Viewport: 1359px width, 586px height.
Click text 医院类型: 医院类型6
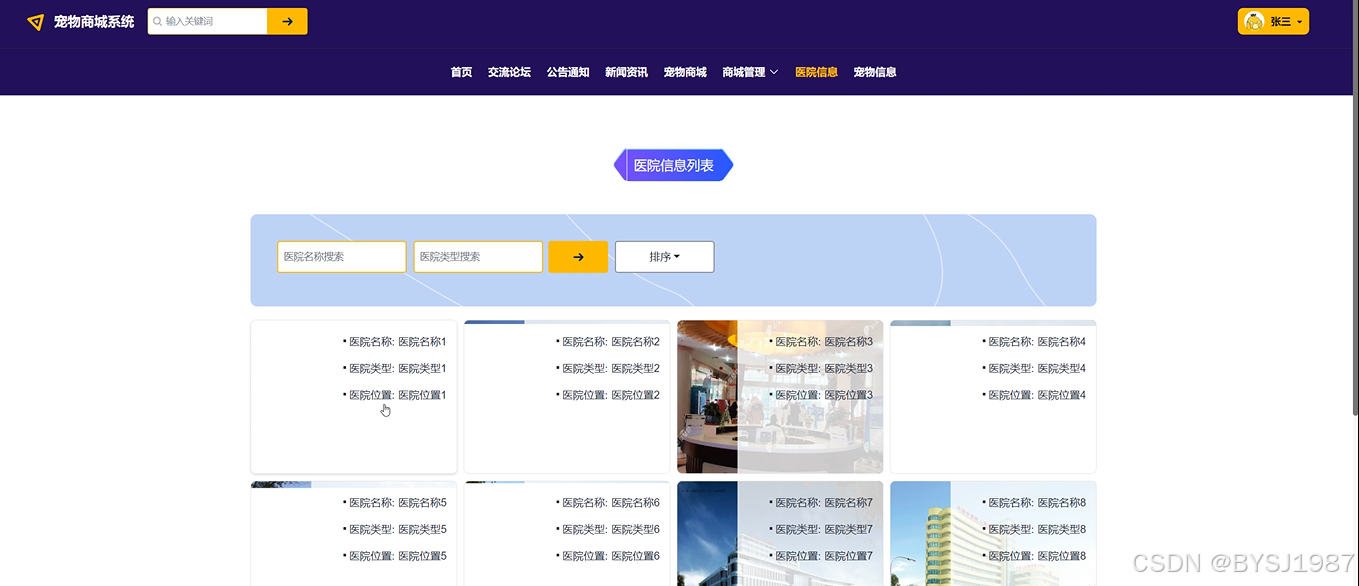610,529
